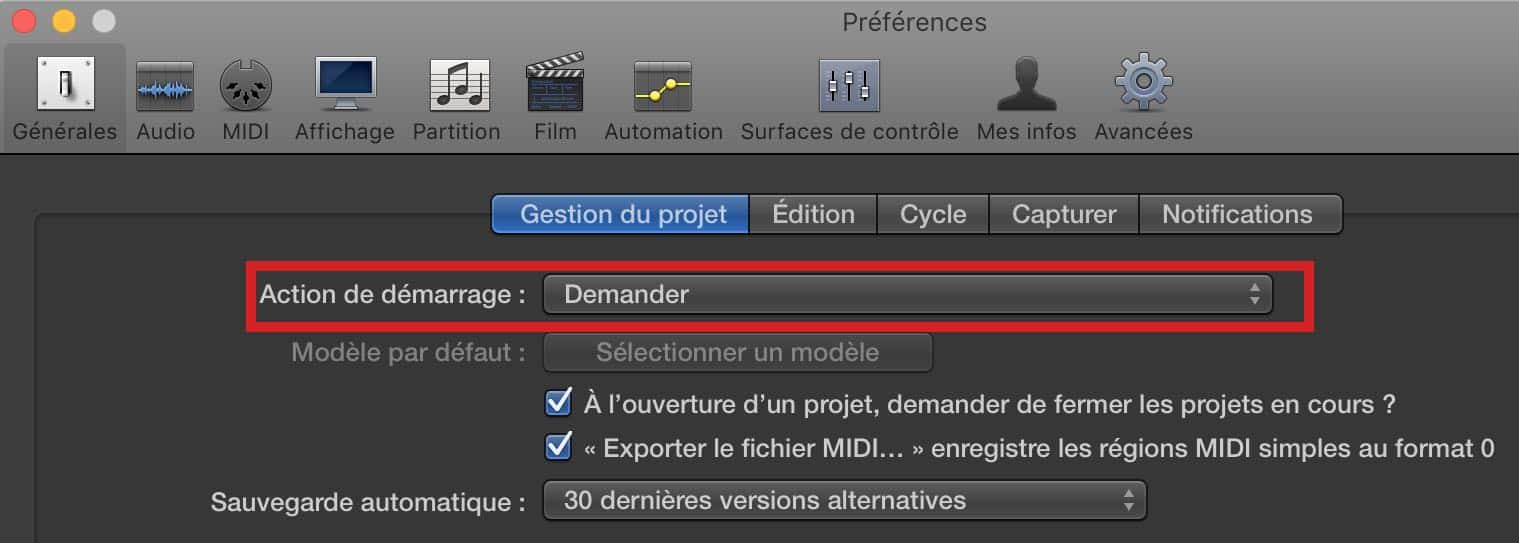Image resolution: width=1519 pixels, height=543 pixels.
Task: Select the Gestion du projet tab
Action: tap(621, 214)
